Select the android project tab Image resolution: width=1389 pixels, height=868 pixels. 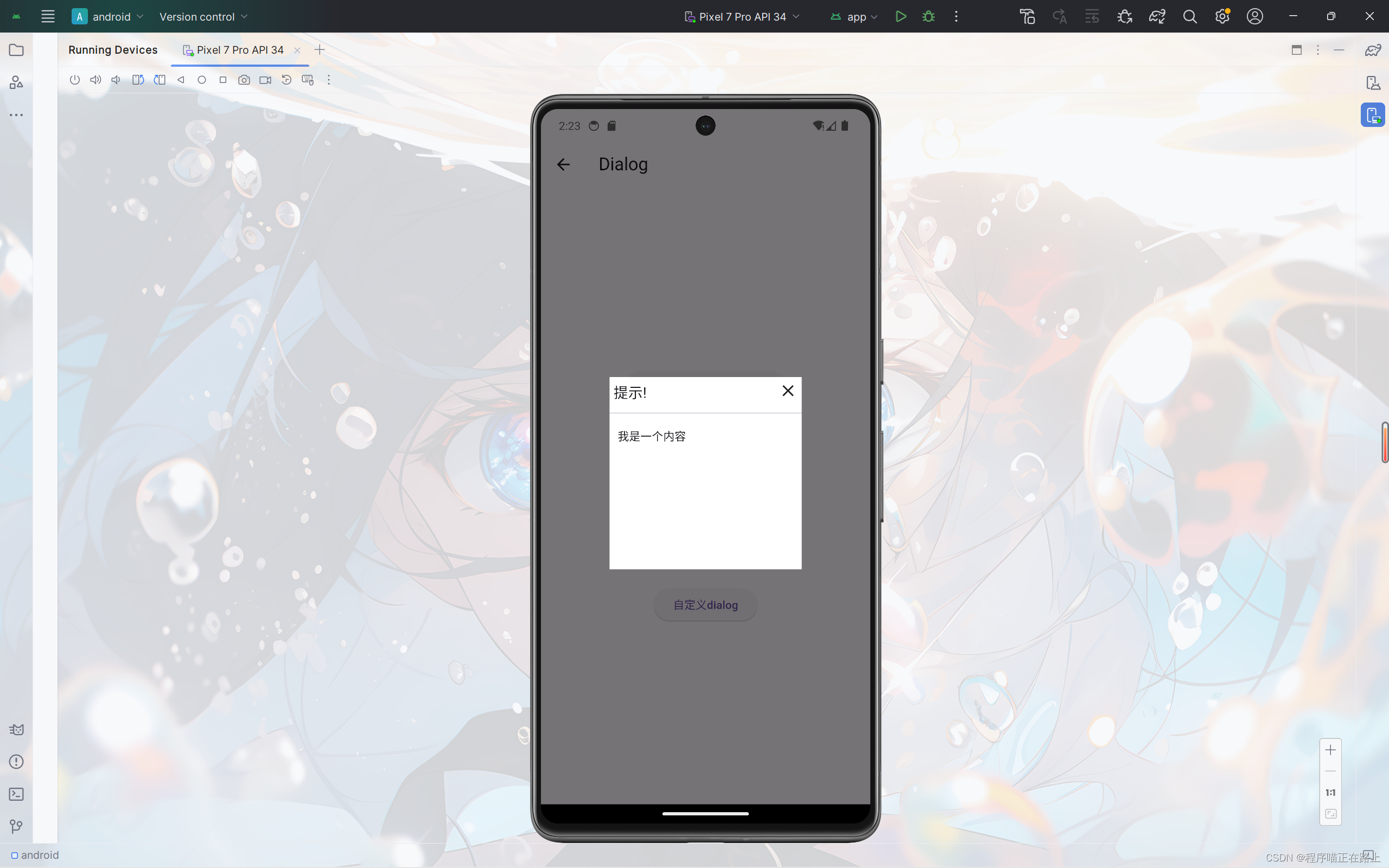click(111, 16)
